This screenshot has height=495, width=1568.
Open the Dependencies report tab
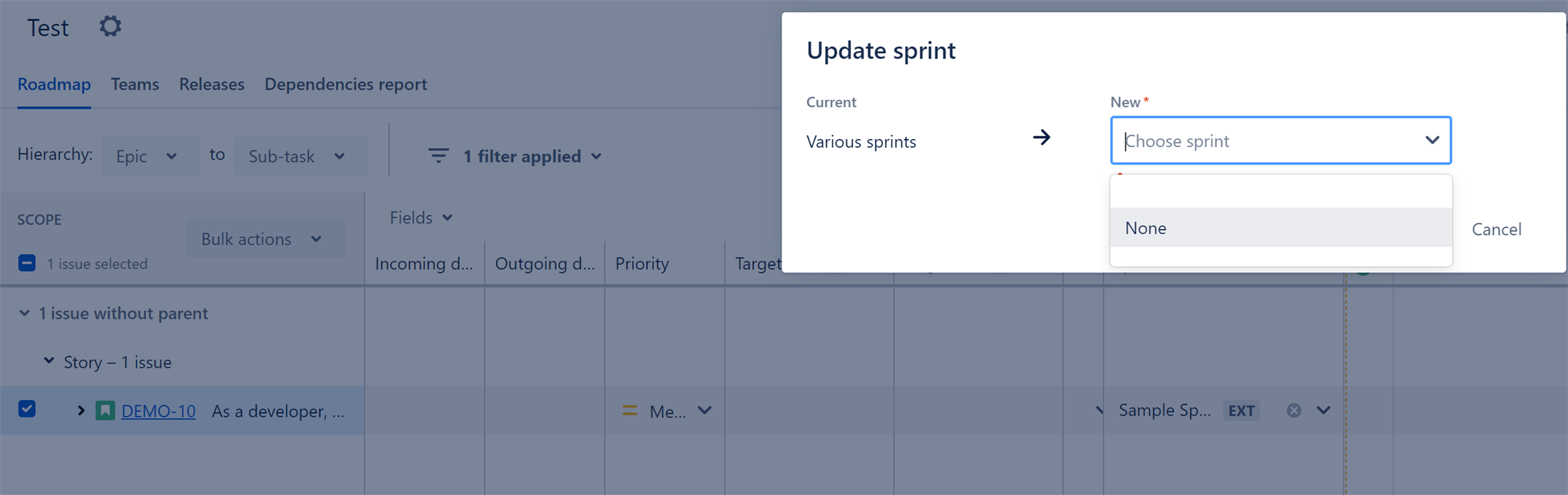tap(346, 84)
